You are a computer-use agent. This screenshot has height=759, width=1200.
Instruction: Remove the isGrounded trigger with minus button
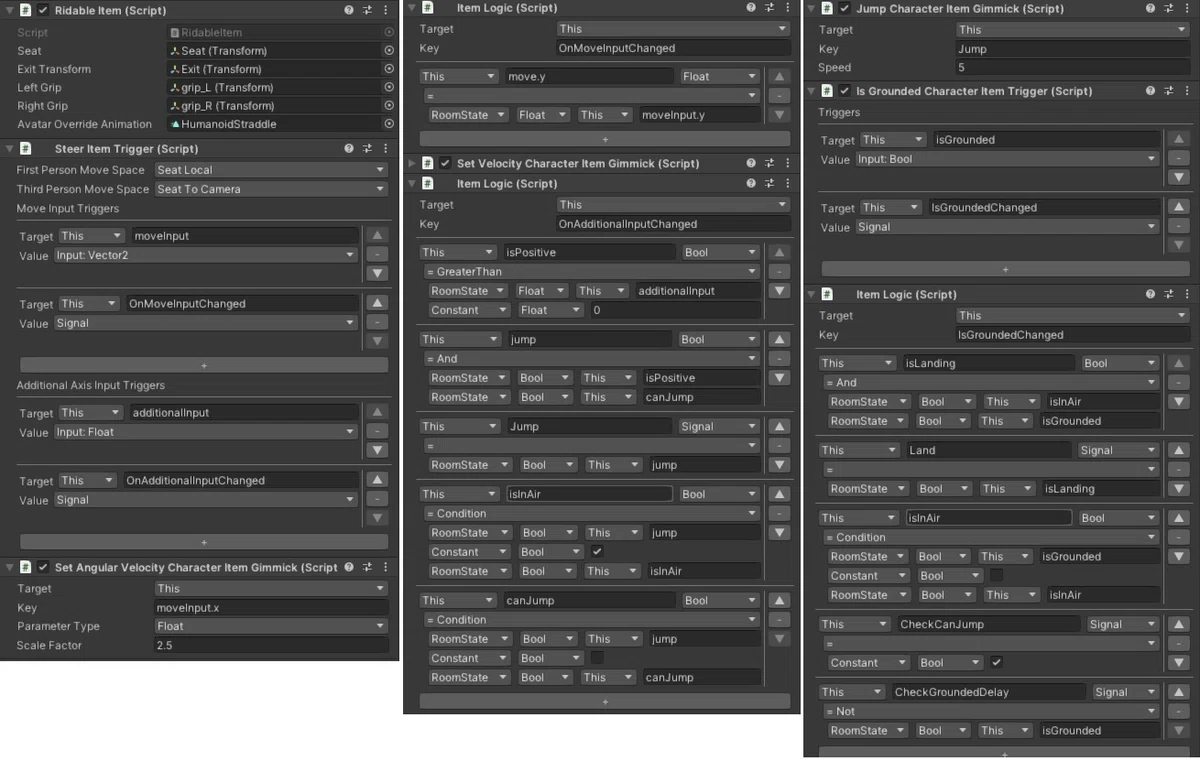coord(1179,159)
